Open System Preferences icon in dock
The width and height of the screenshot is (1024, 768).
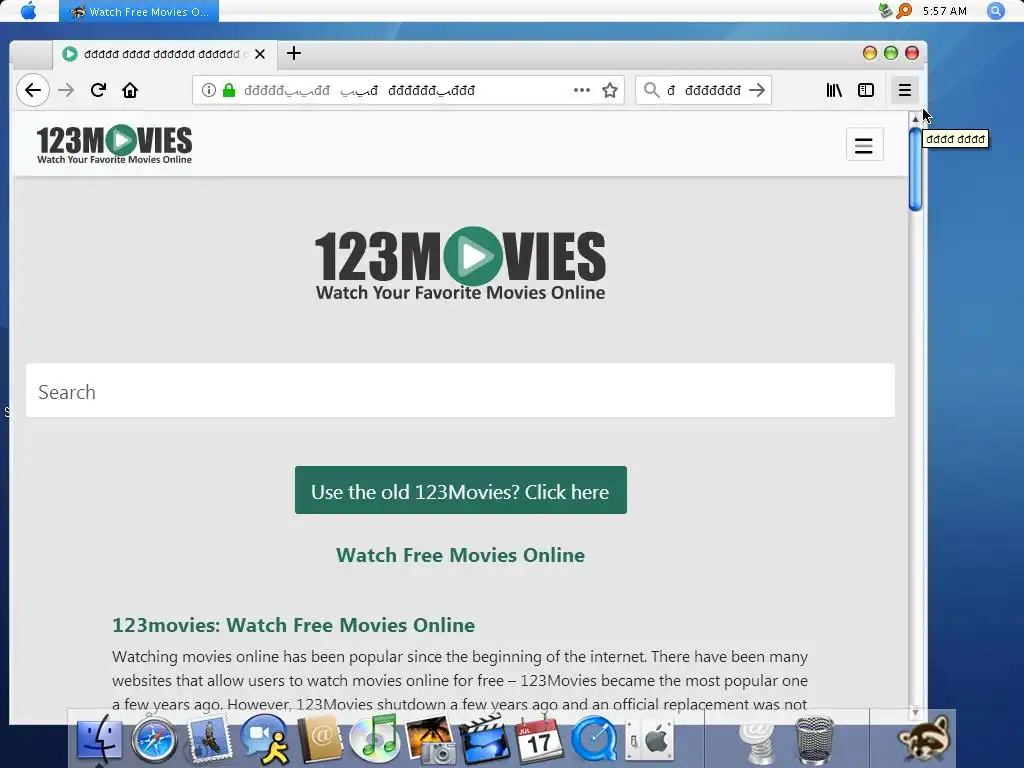click(649, 739)
